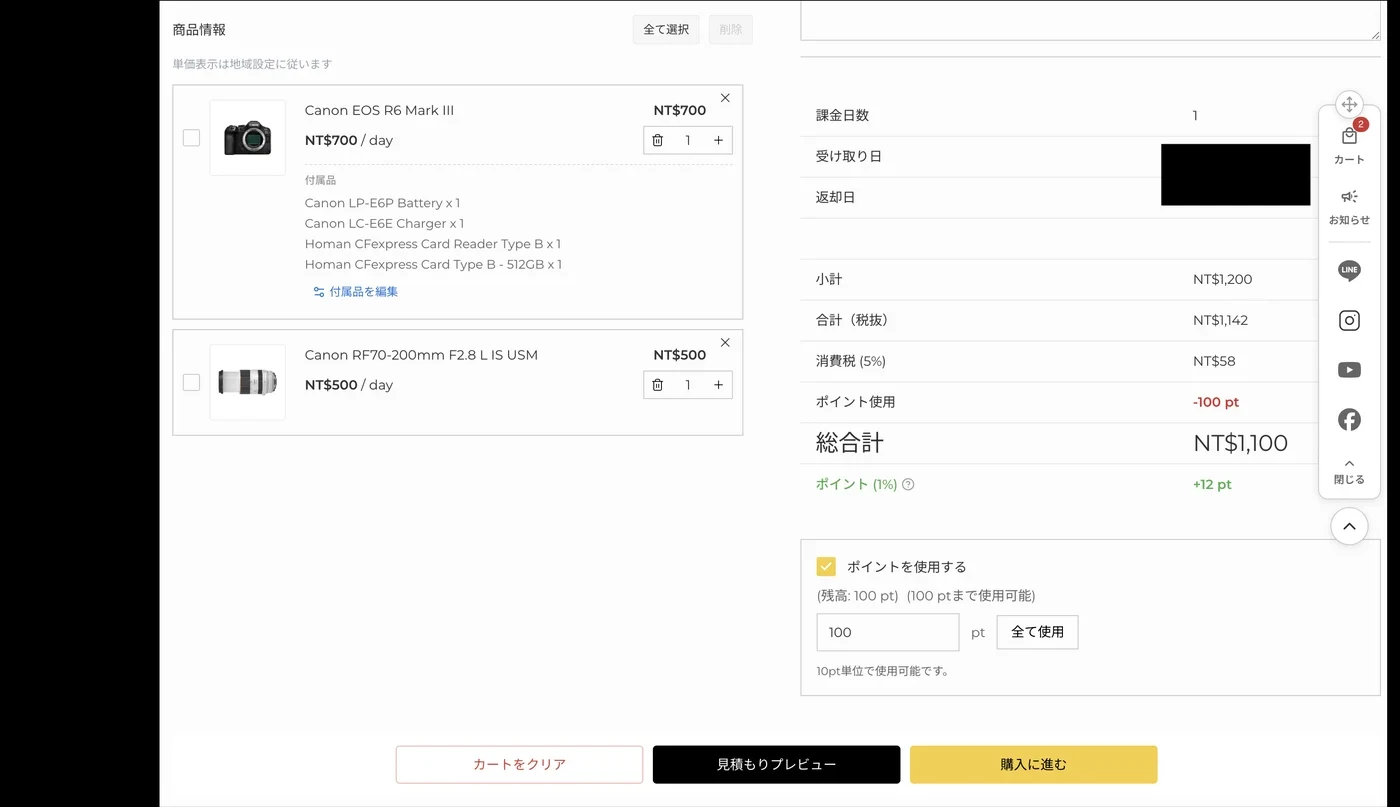This screenshot has width=1400, height=807.
Task: Click trash icon for Canon EOS R6 quantity
Action: click(x=657, y=140)
